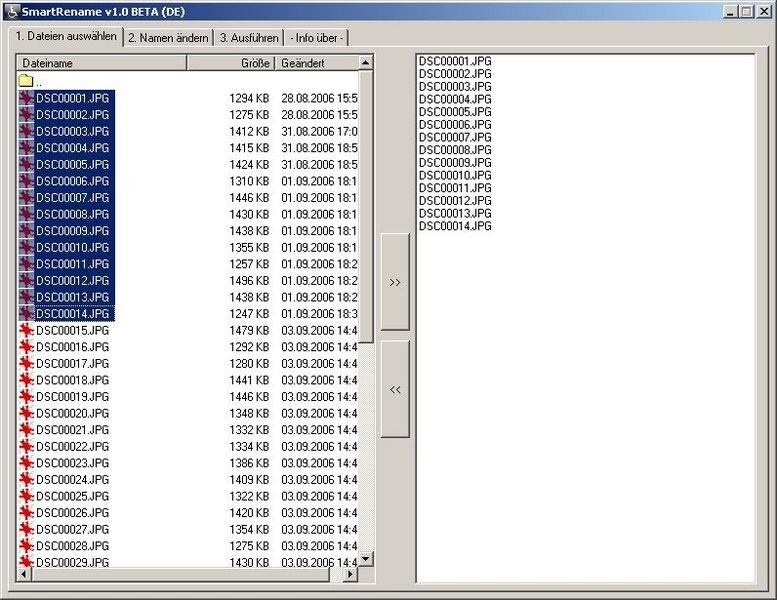Click the 1412 KB size value

[249, 131]
